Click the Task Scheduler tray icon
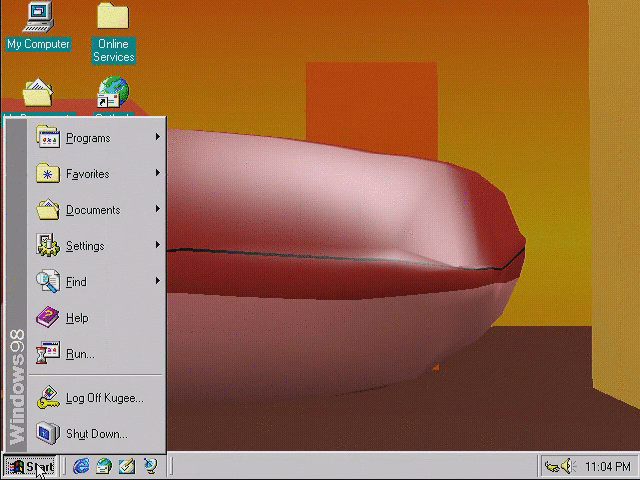This screenshot has width=640, height=480. (x=552, y=466)
